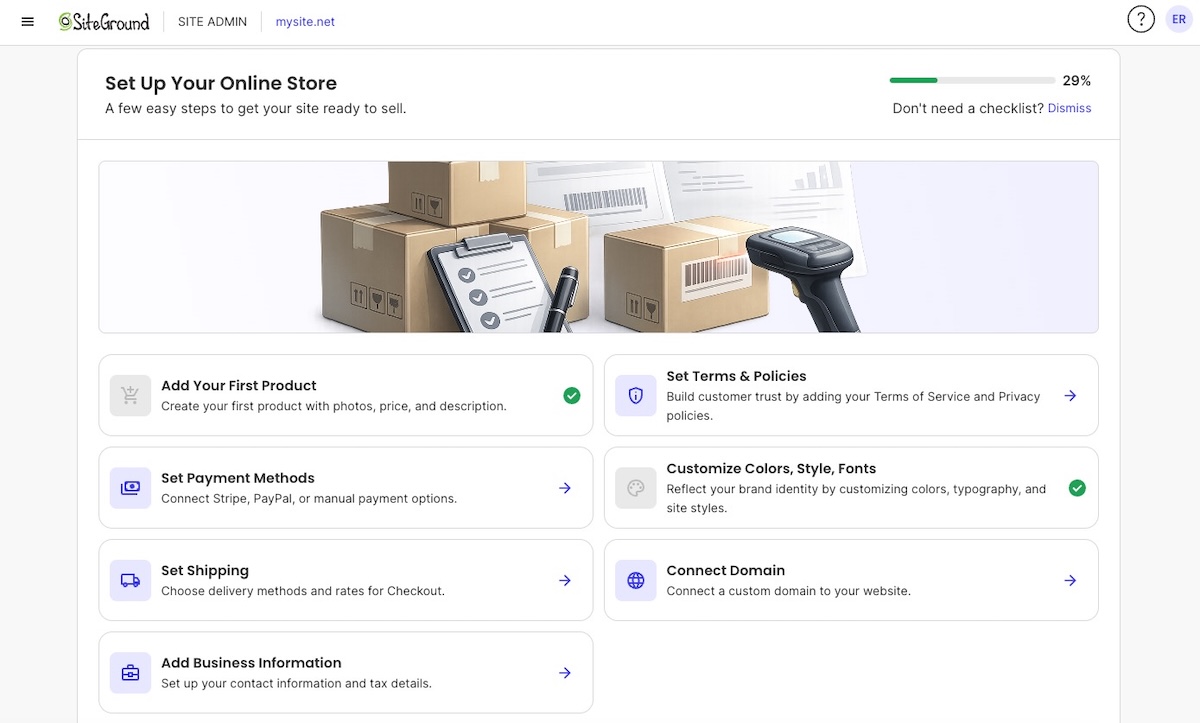Click the arrow on Add Business Information

click(565, 673)
